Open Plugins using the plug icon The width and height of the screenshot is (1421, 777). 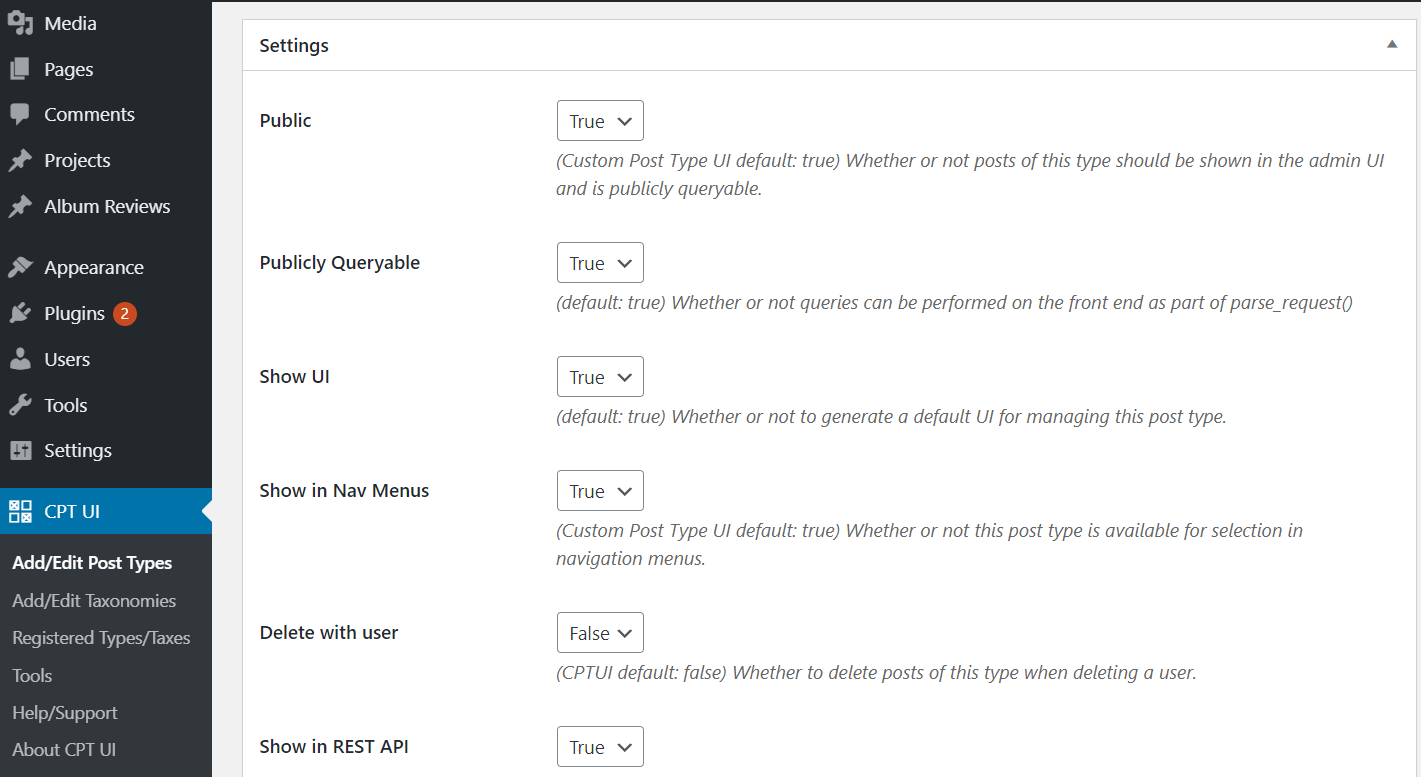click(20, 313)
